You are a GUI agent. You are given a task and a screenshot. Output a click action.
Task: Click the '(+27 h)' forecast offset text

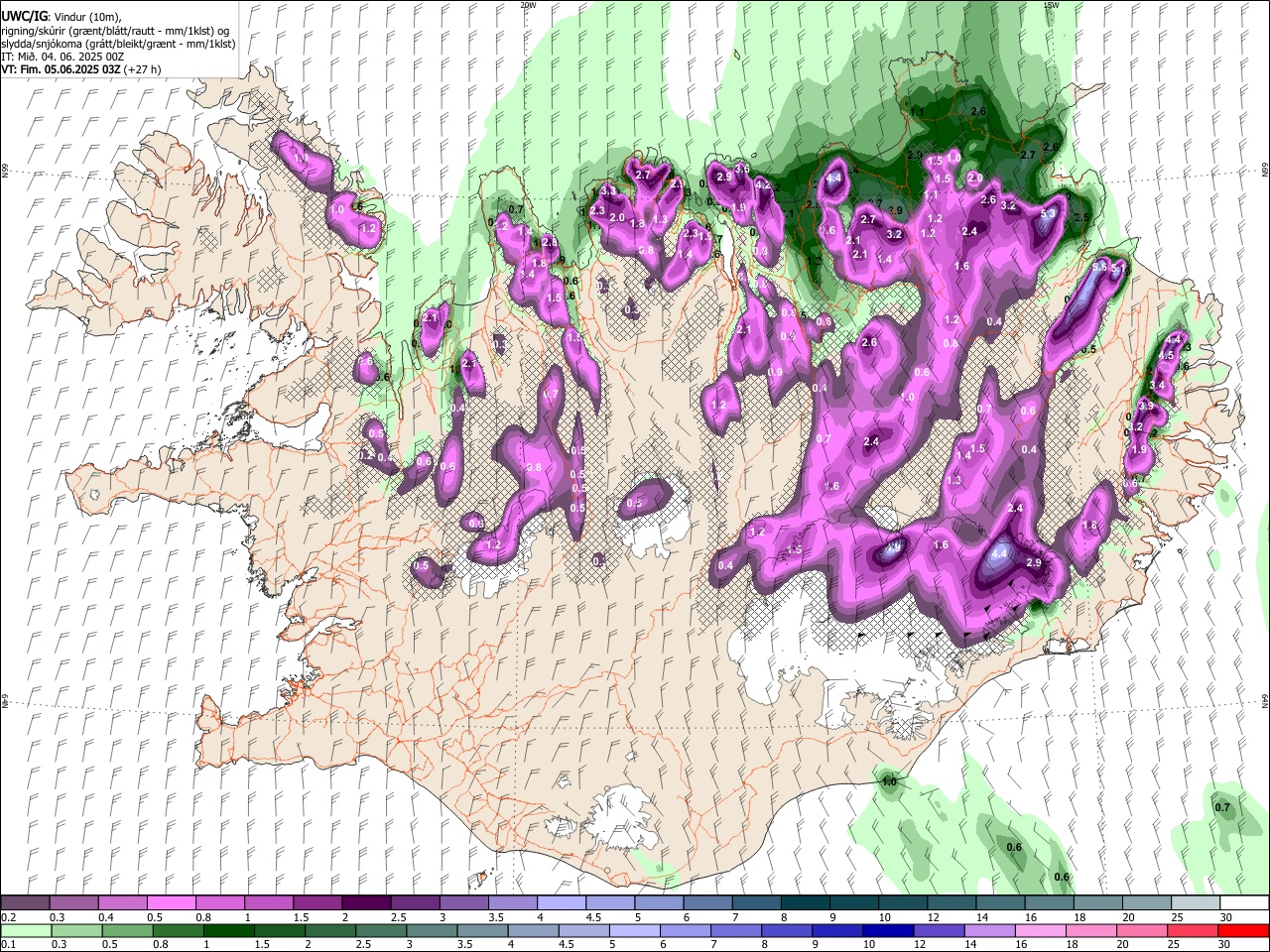click(143, 69)
